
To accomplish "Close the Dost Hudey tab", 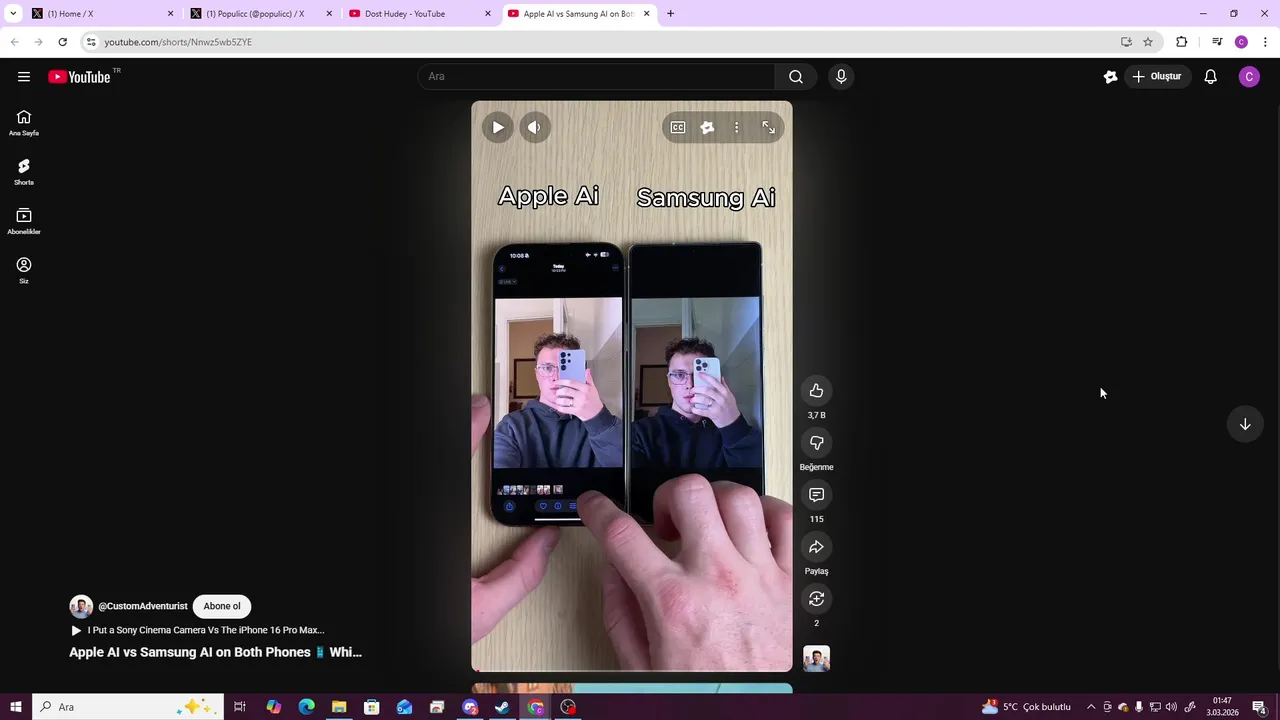I will pos(488,14).
